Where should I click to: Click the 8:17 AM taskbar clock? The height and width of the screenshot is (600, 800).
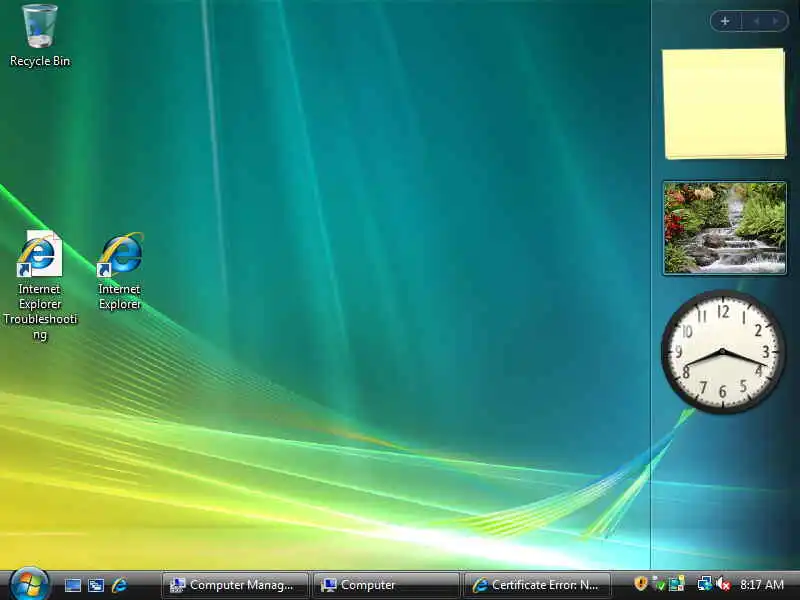pos(762,585)
